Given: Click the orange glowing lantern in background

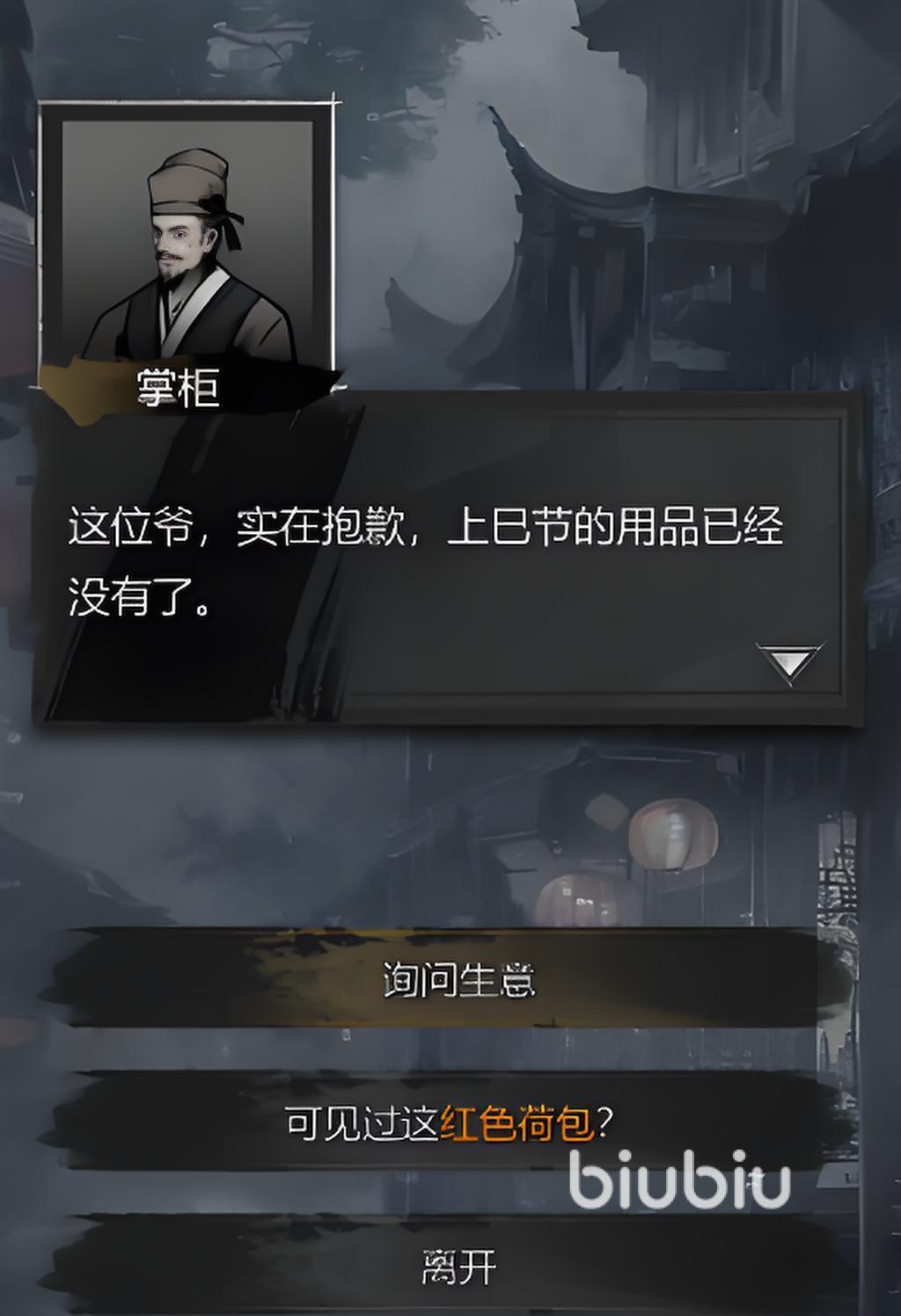Looking at the screenshot, I should [x=672, y=833].
